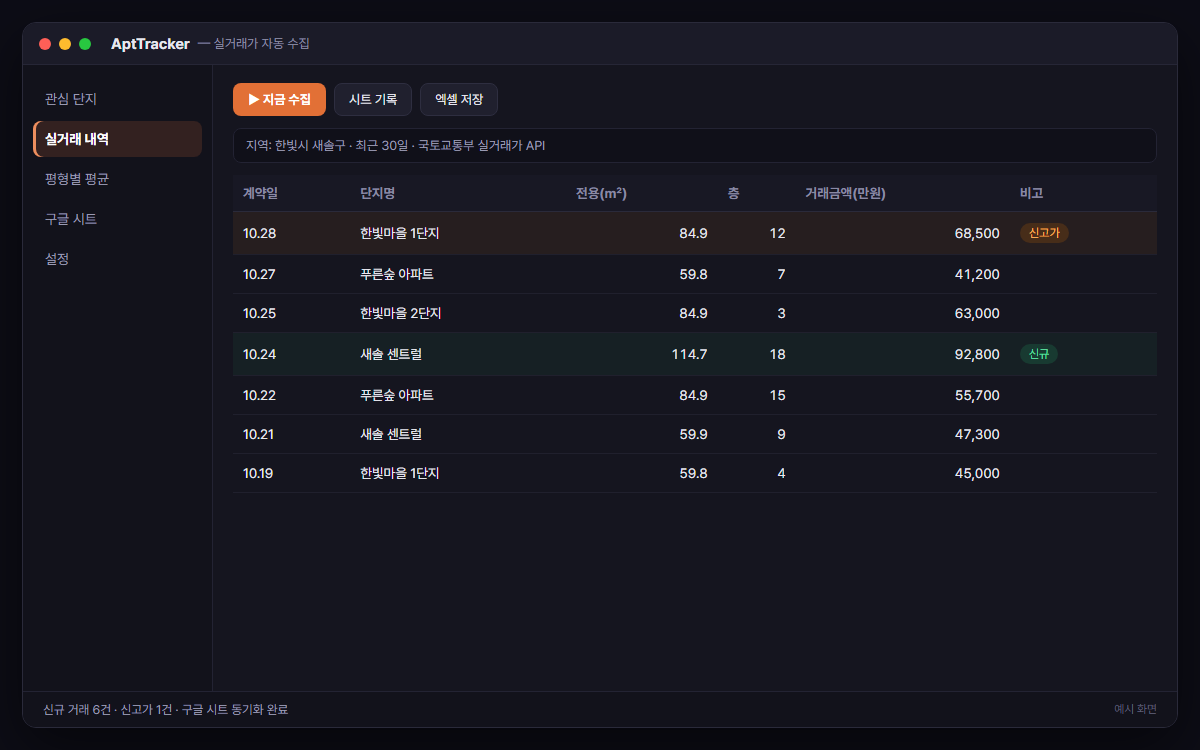The height and width of the screenshot is (750, 1200).
Task: Click the 59.9 area value
Action: (694, 434)
